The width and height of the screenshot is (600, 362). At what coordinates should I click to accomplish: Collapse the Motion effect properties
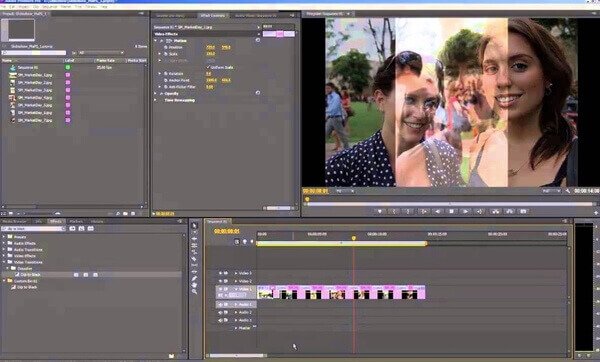pyautogui.click(x=155, y=41)
